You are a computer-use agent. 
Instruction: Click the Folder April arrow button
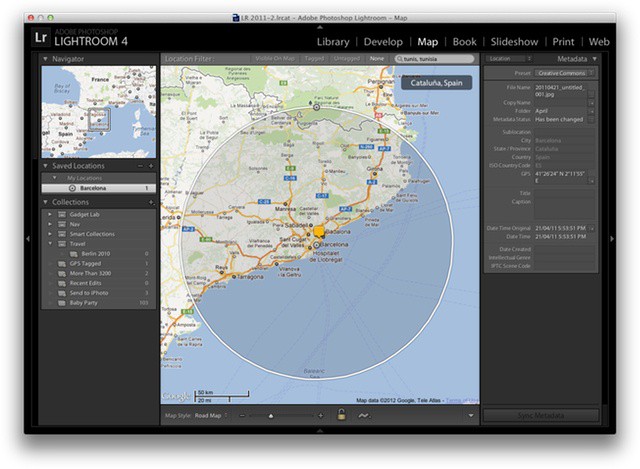coord(591,111)
